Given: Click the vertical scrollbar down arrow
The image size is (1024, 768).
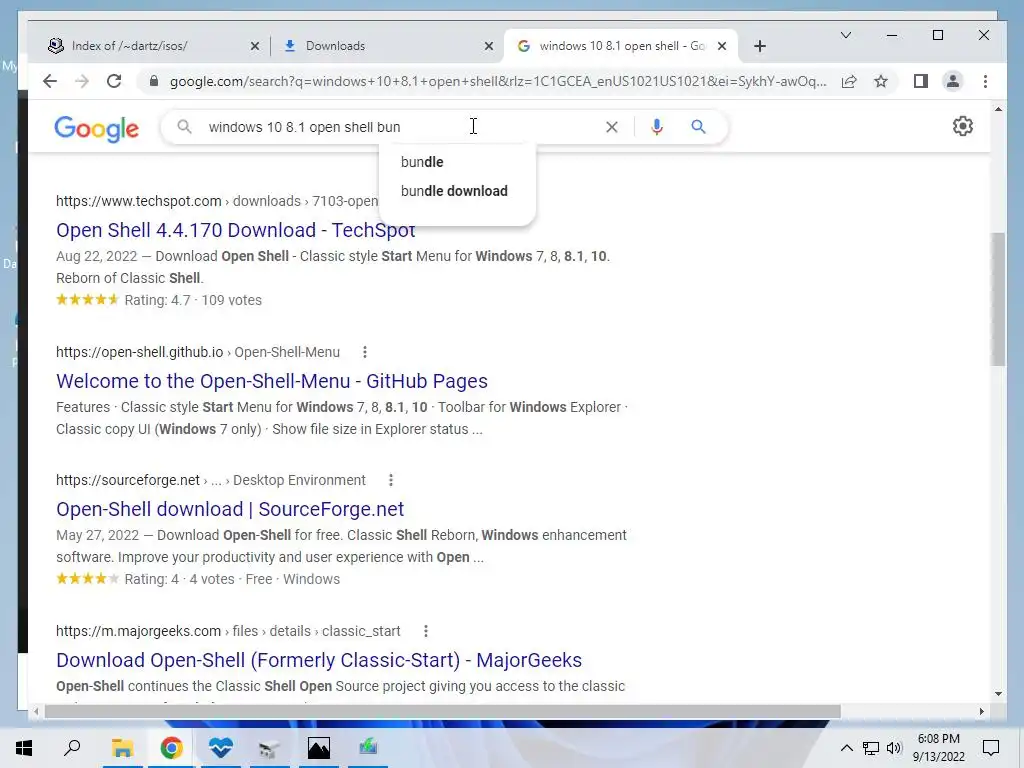Looking at the screenshot, I should [x=998, y=694].
